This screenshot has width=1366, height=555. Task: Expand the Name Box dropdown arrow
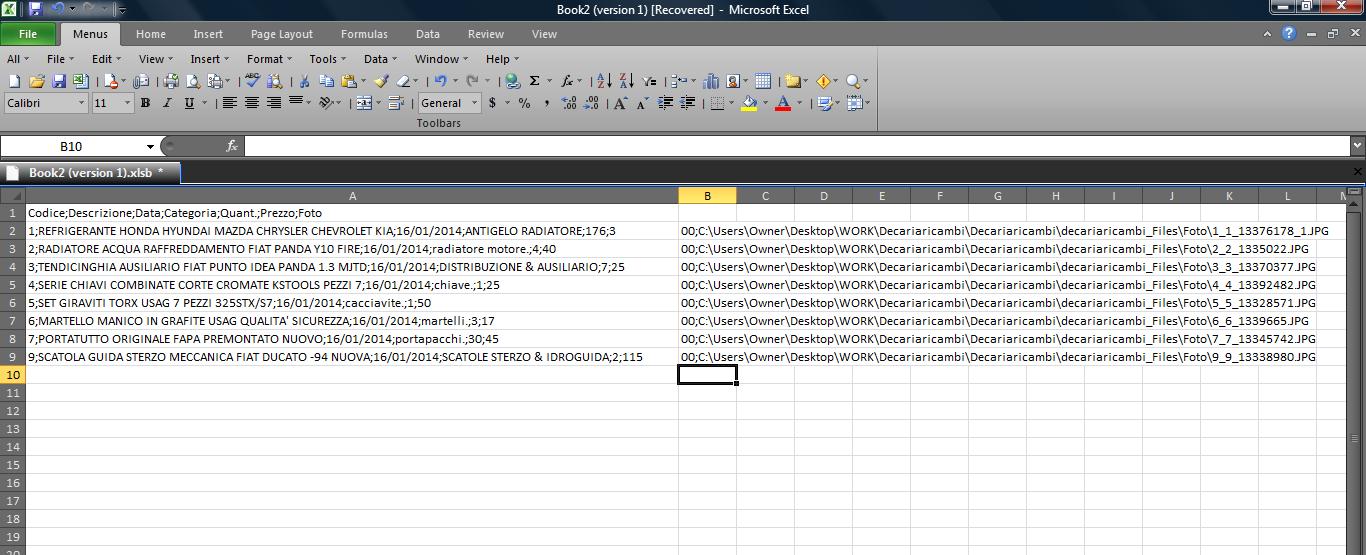click(x=150, y=147)
